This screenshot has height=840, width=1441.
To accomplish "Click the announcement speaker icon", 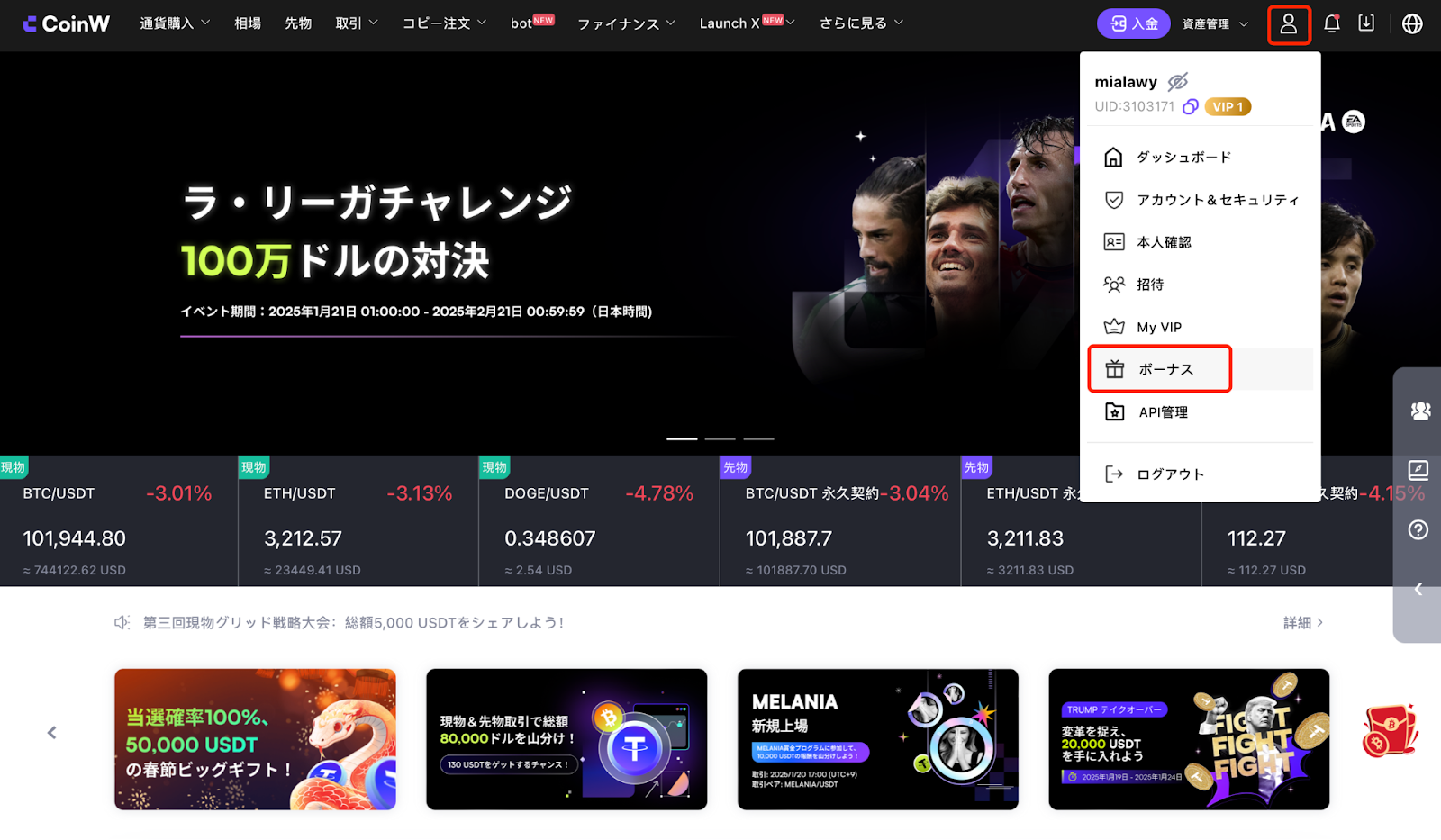I will point(122,623).
